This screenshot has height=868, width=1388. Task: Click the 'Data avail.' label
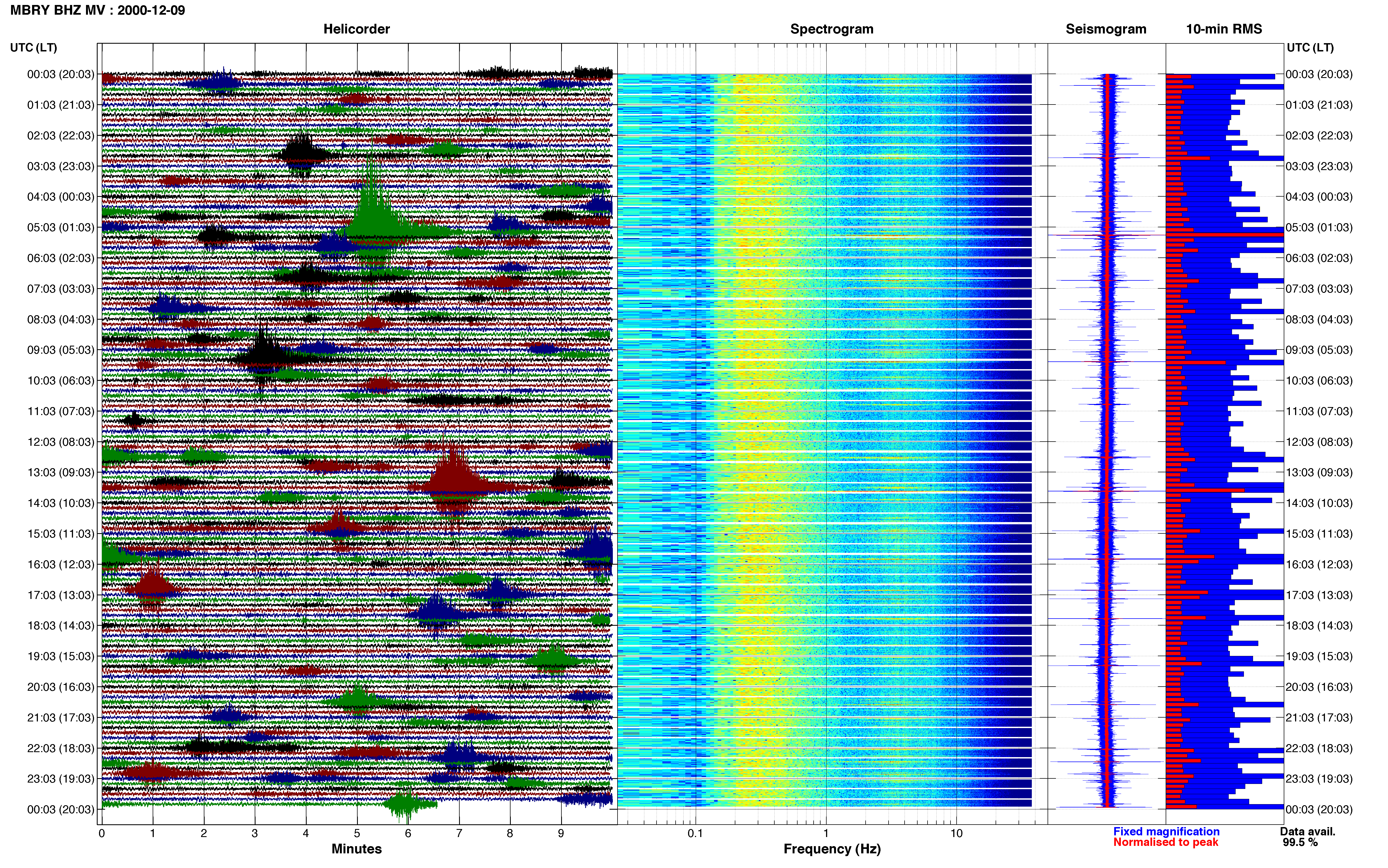1308,831
